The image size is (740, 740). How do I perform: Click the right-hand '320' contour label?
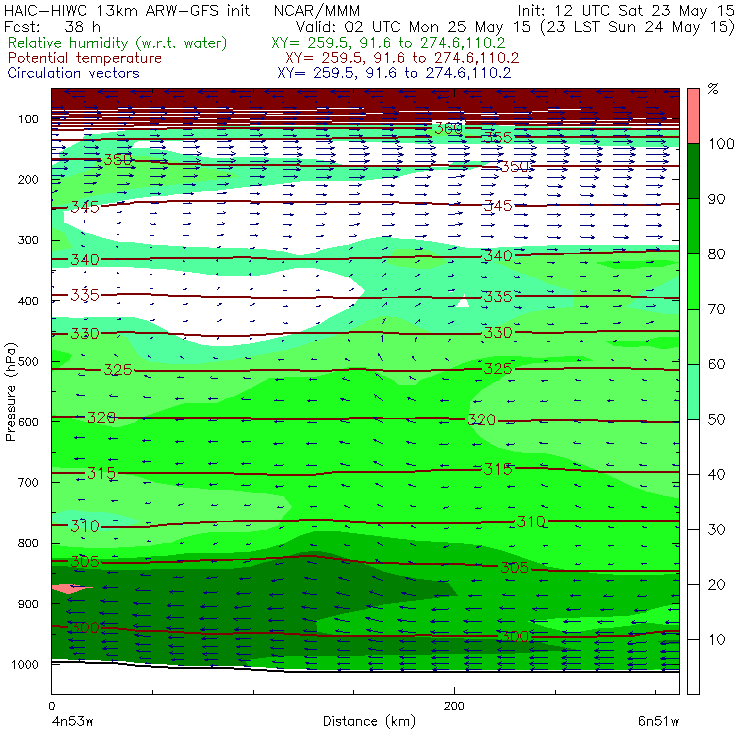pyautogui.click(x=481, y=420)
